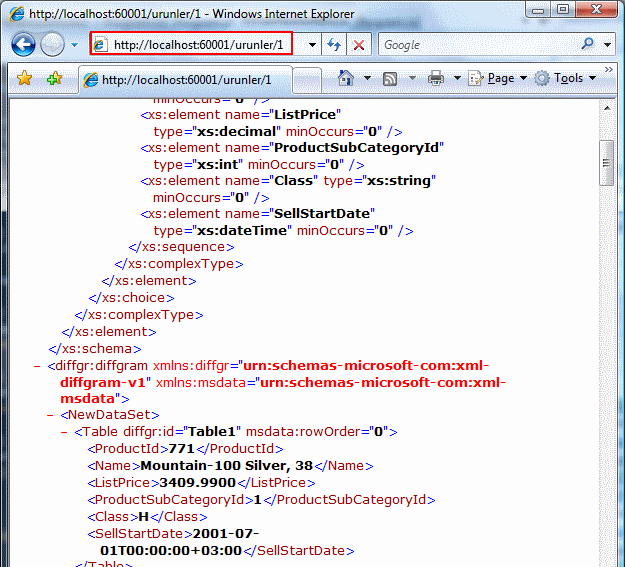Click the search magnifier icon
This screenshot has height=567, width=625.
click(588, 45)
